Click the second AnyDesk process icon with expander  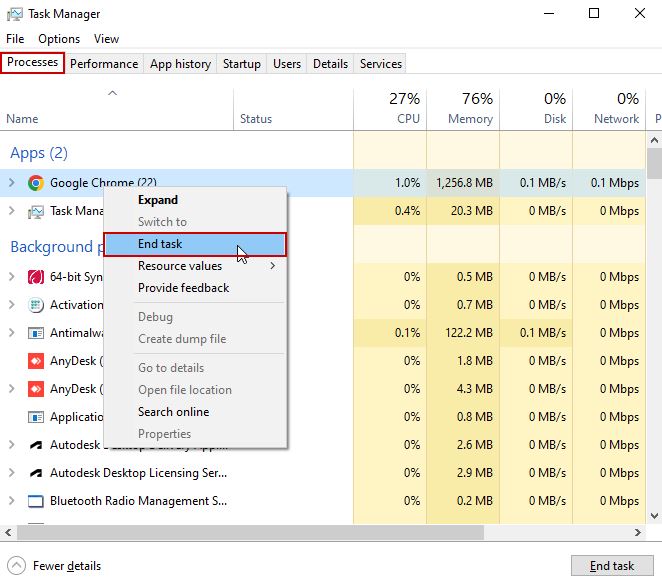click(36, 389)
